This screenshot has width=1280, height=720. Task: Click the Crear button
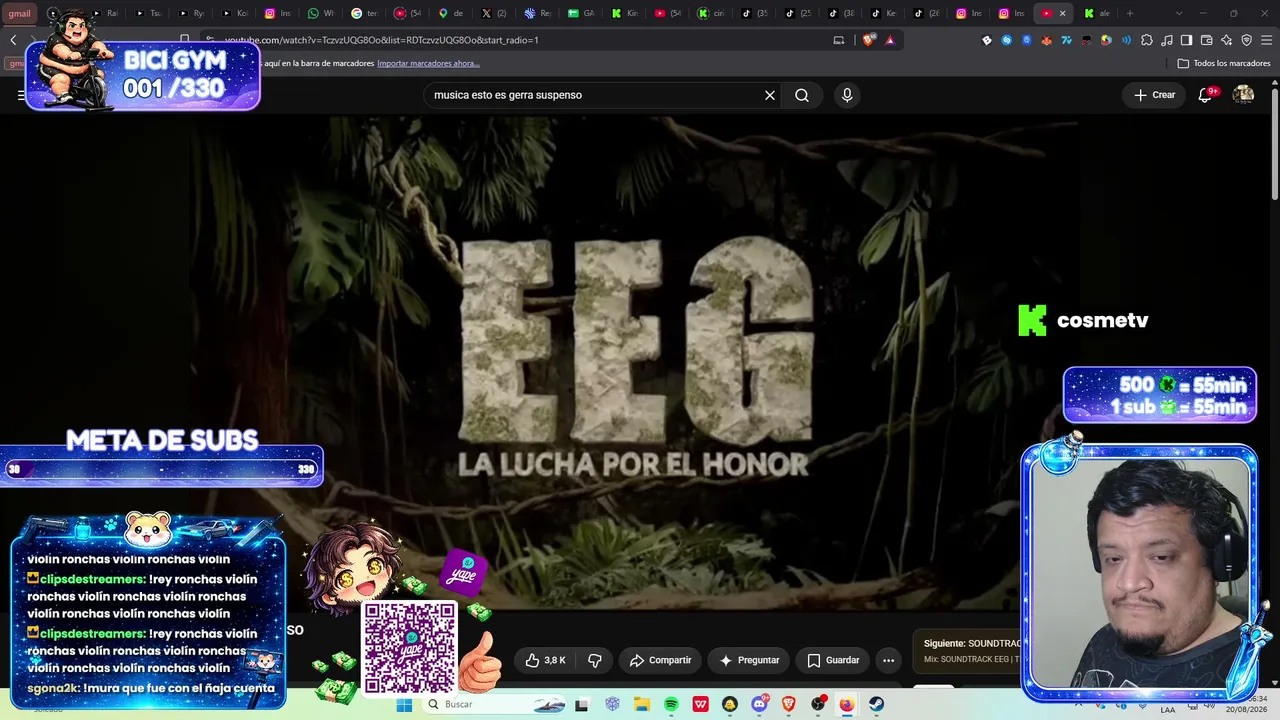(1154, 95)
